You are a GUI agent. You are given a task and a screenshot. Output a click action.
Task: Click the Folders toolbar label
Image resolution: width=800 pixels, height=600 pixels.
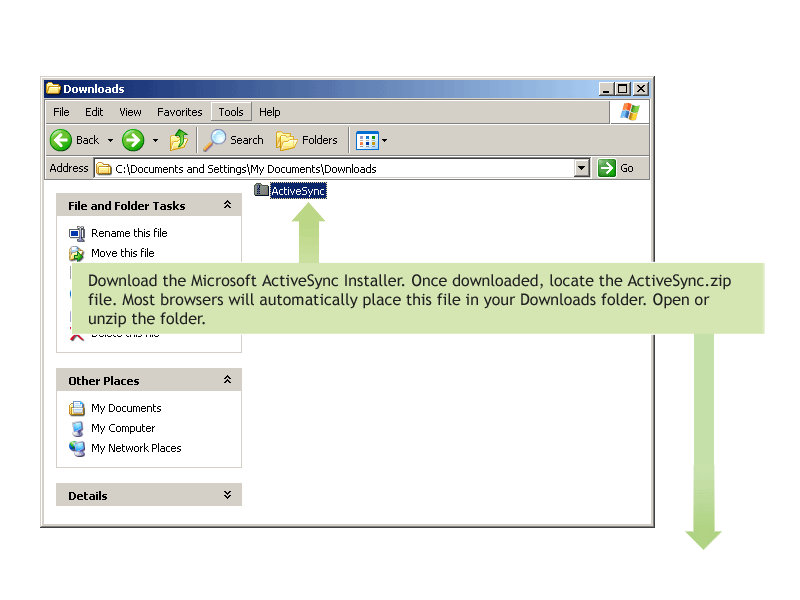tap(320, 140)
